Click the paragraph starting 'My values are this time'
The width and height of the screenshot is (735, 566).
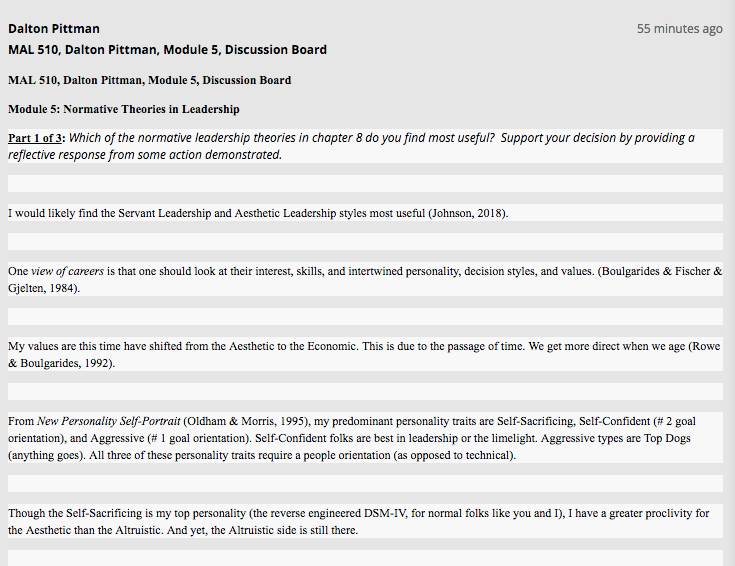tap(364, 355)
